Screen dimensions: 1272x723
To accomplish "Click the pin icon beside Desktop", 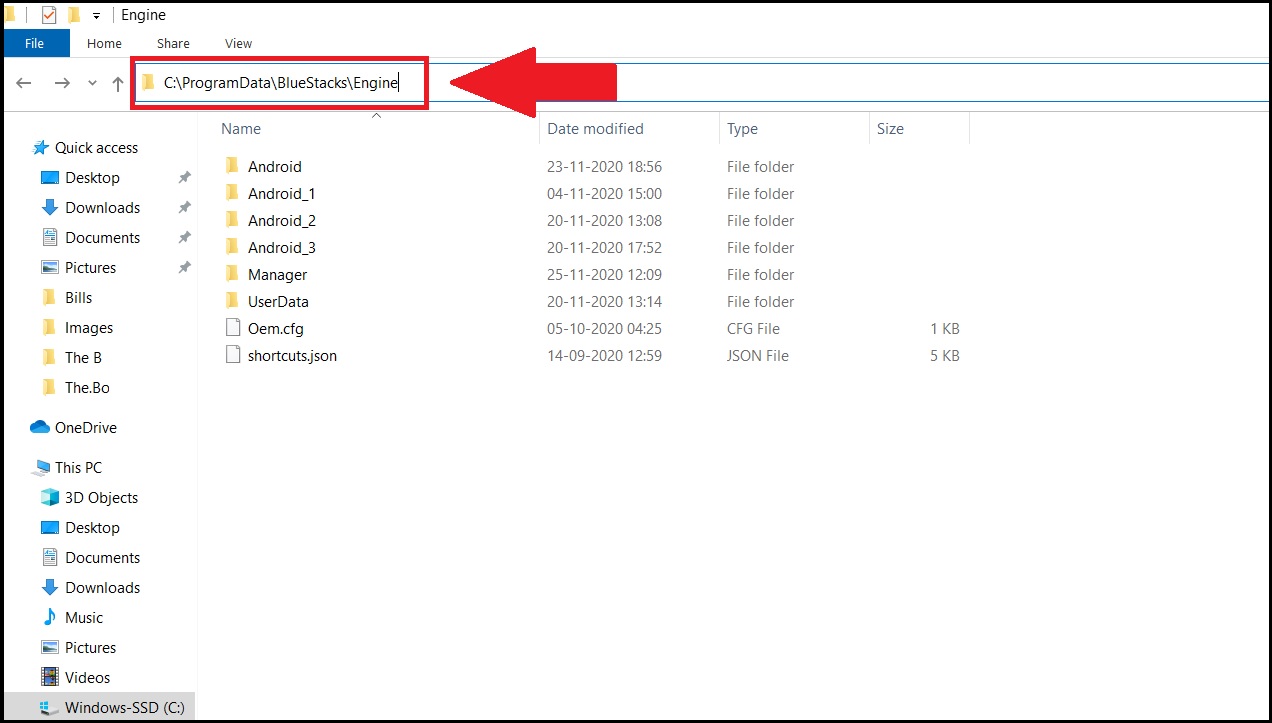I will (184, 178).
